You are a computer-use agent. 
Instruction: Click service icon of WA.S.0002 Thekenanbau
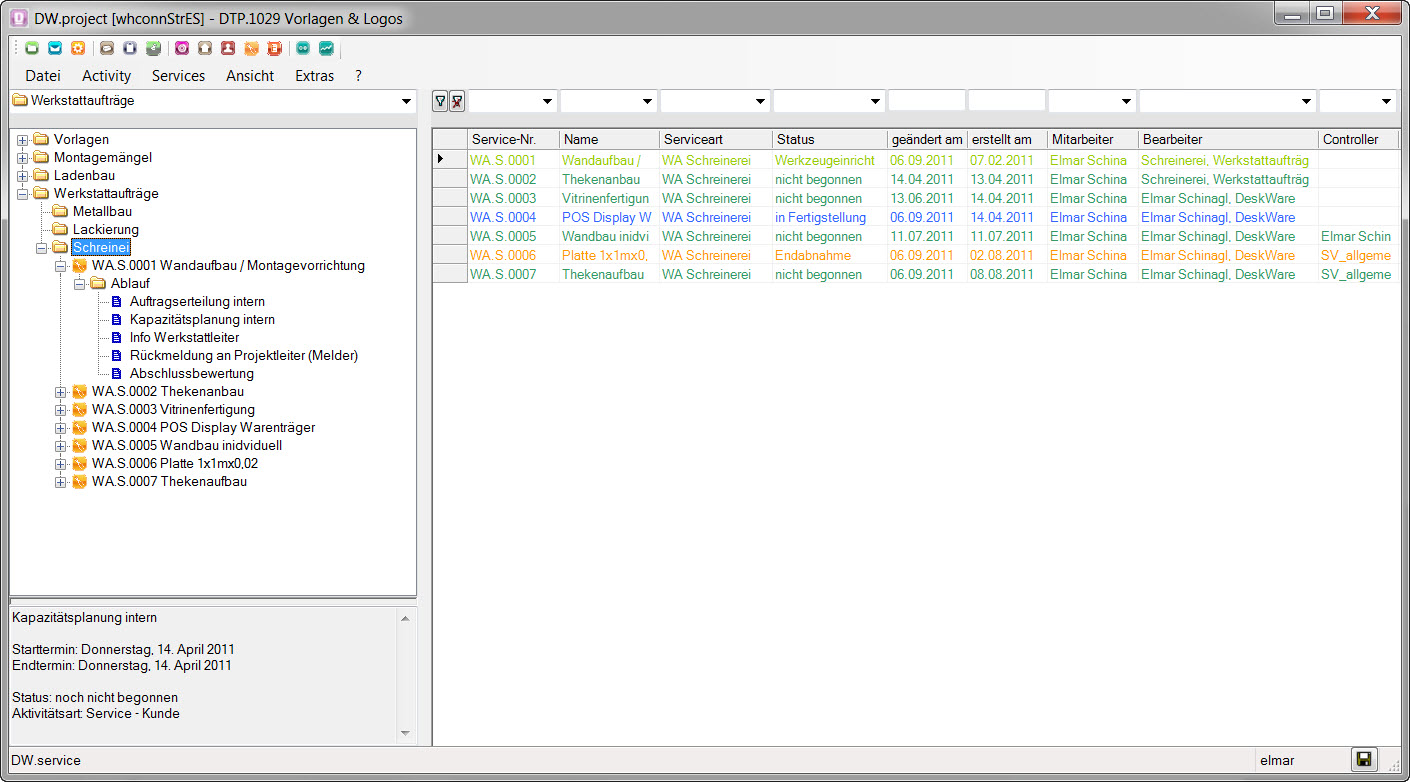[x=80, y=392]
